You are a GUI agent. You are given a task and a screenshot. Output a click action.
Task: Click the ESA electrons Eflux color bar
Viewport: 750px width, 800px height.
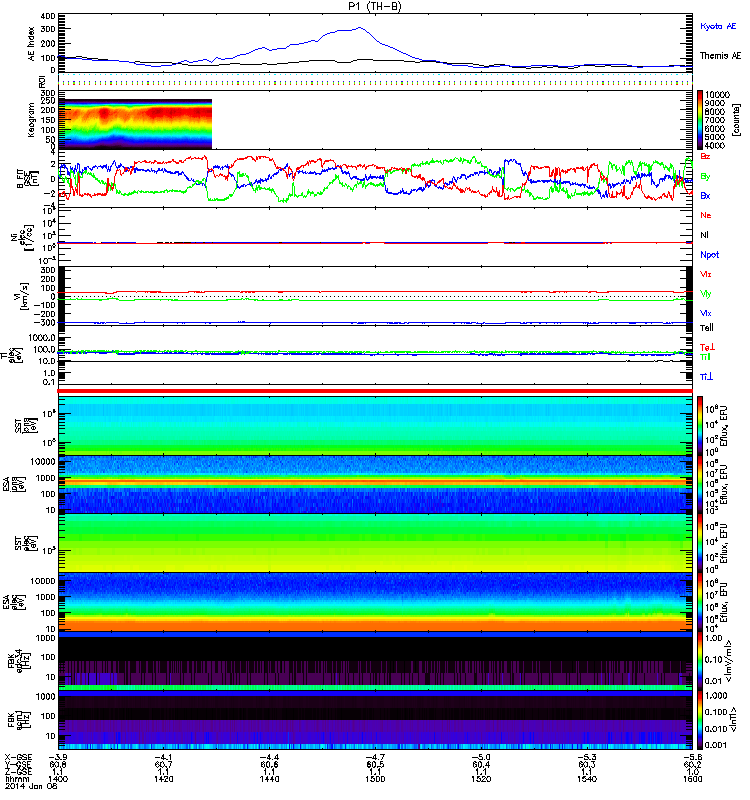(x=700, y=602)
